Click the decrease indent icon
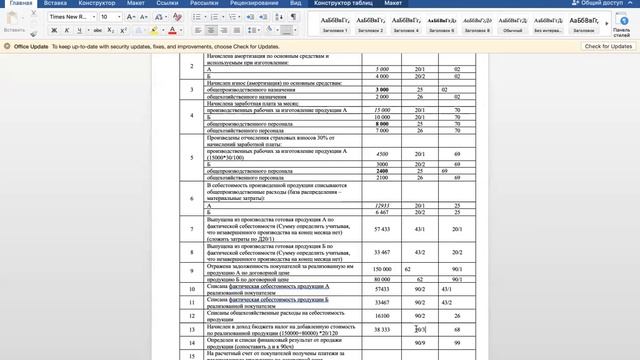The height and width of the screenshot is (360, 640). pyautogui.click(x=250, y=17)
